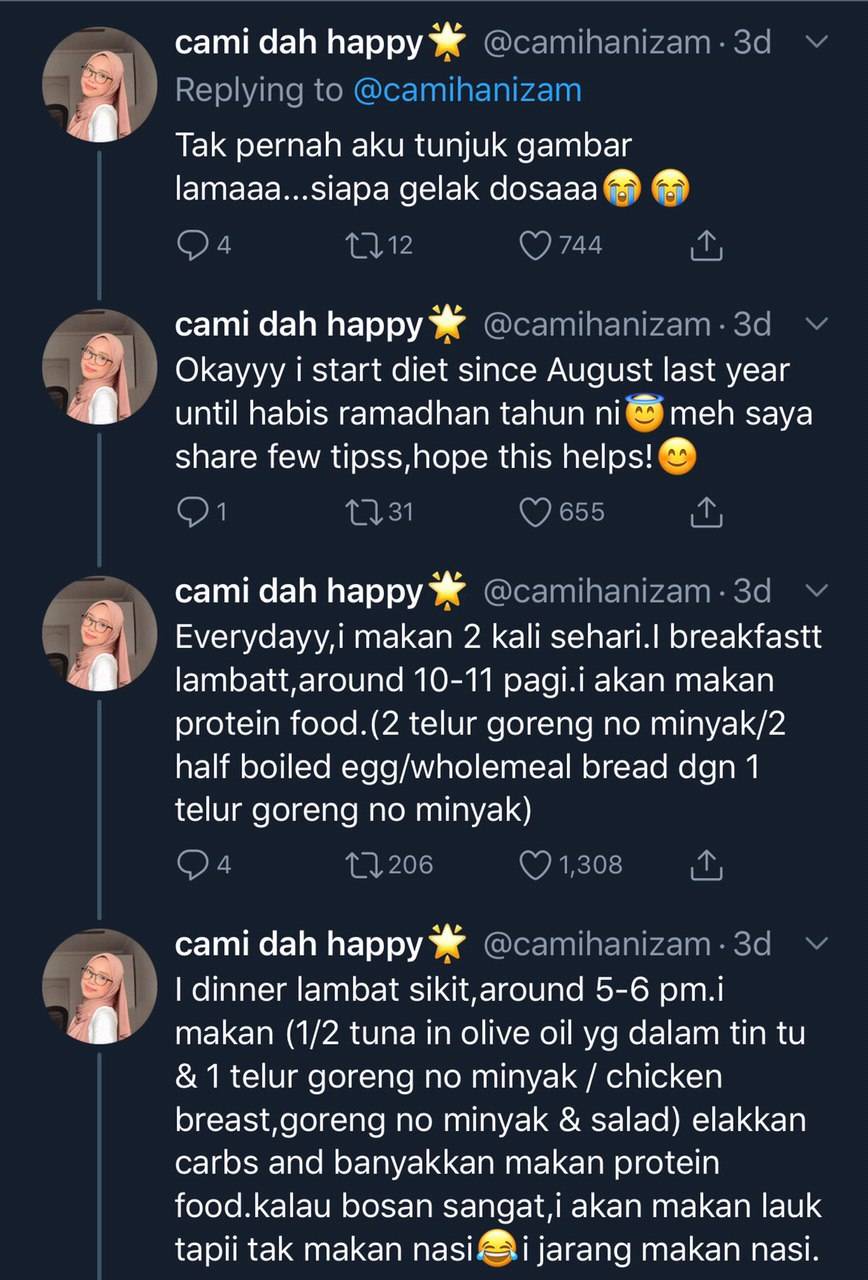
Task: Open the first tweet's options chevron
Action: click(817, 43)
